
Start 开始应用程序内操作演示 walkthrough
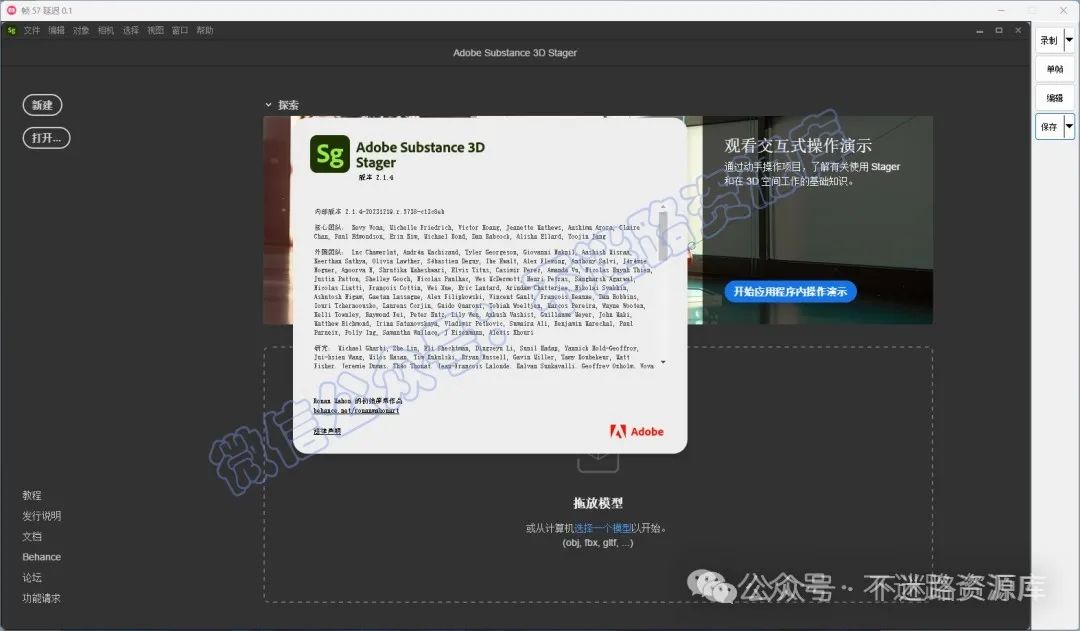pos(790,291)
